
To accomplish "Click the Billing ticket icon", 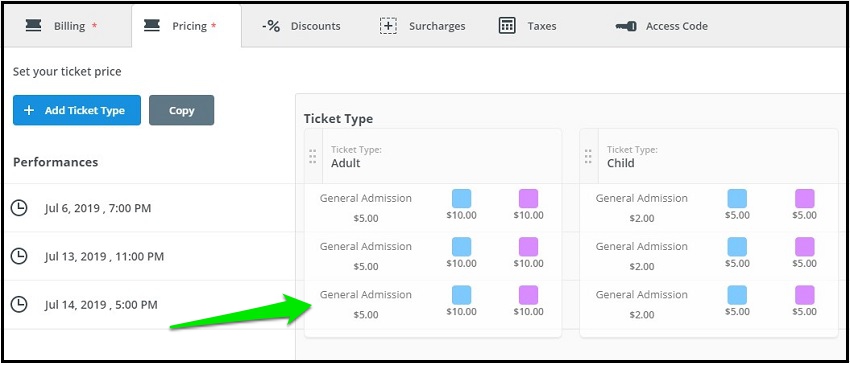I will 34,25.
